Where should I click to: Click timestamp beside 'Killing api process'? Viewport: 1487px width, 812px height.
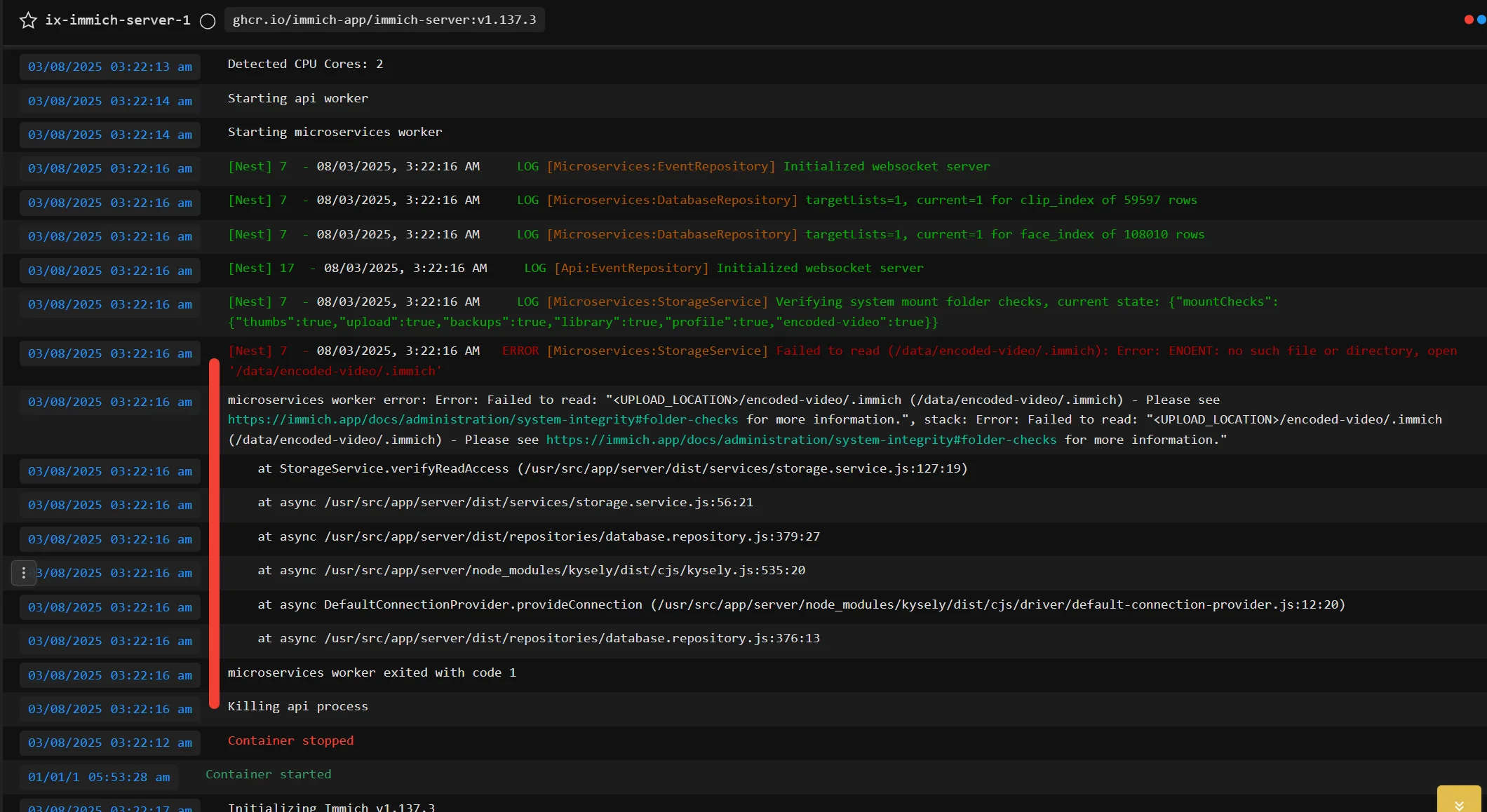[x=110, y=709]
